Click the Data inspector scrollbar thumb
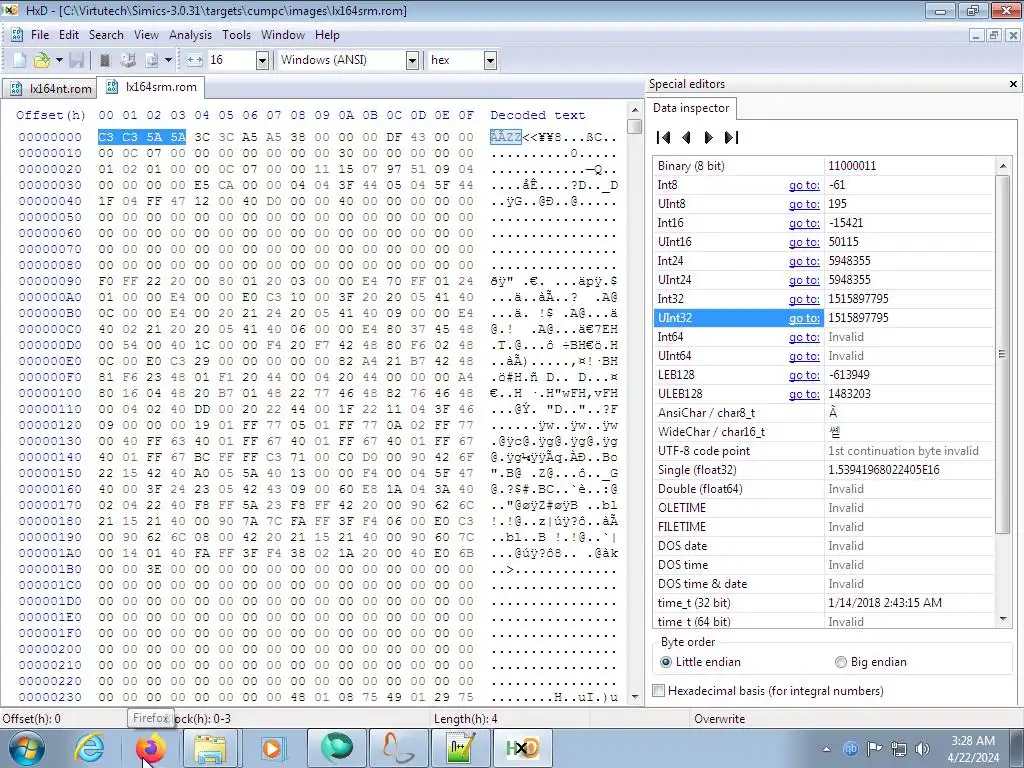1024x768 pixels. click(x=1003, y=354)
